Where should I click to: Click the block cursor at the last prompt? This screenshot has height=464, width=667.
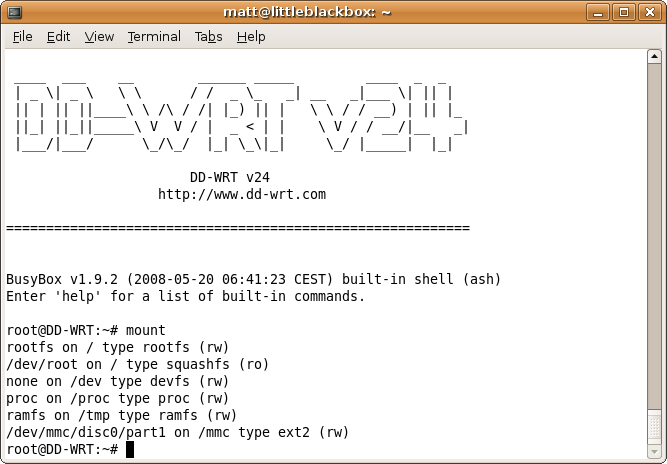pyautogui.click(x=130, y=450)
